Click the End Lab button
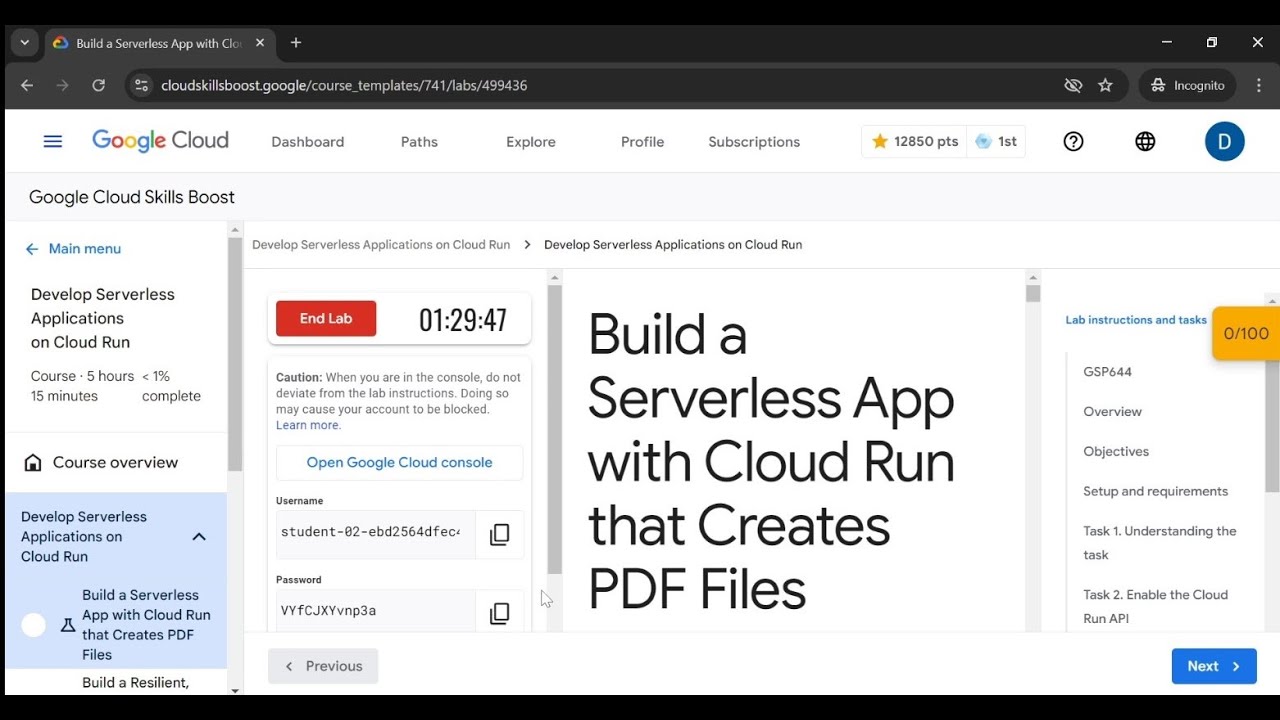 click(326, 319)
